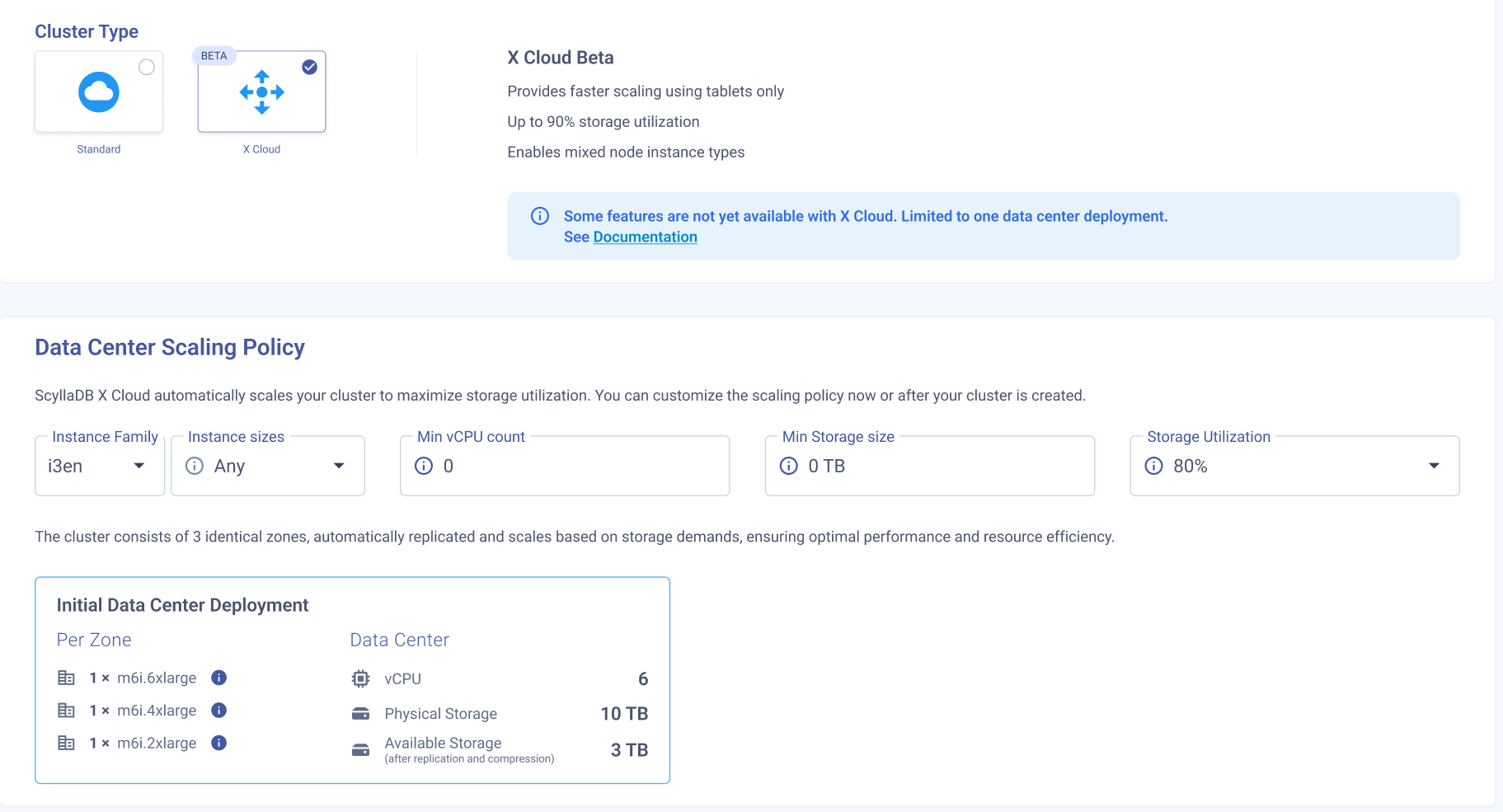This screenshot has width=1503, height=812.
Task: Click the Physical Storage disk icon
Action: [x=360, y=713]
